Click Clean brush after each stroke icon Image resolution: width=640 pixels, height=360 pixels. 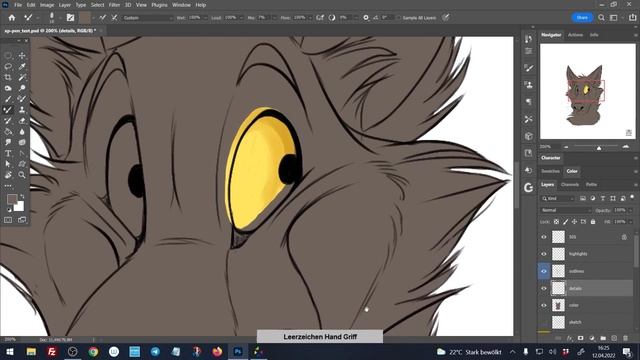114,18
